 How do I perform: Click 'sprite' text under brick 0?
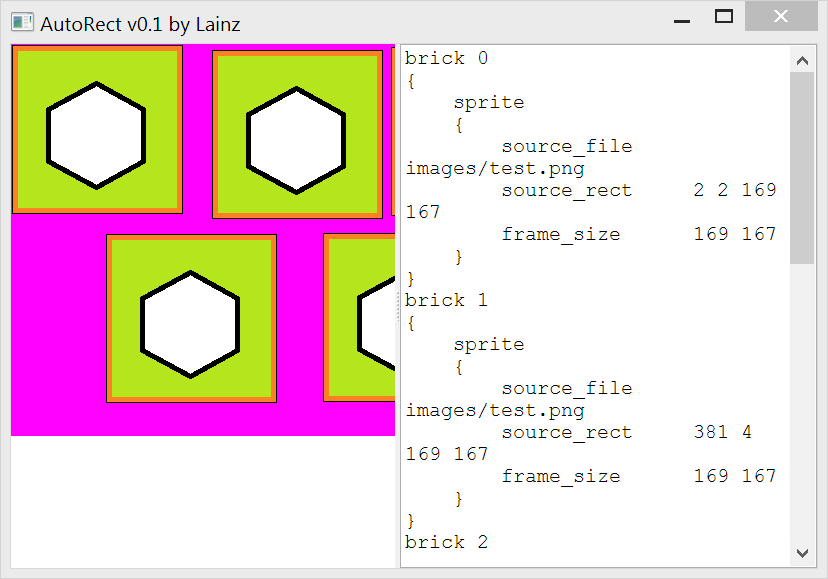pos(489,102)
